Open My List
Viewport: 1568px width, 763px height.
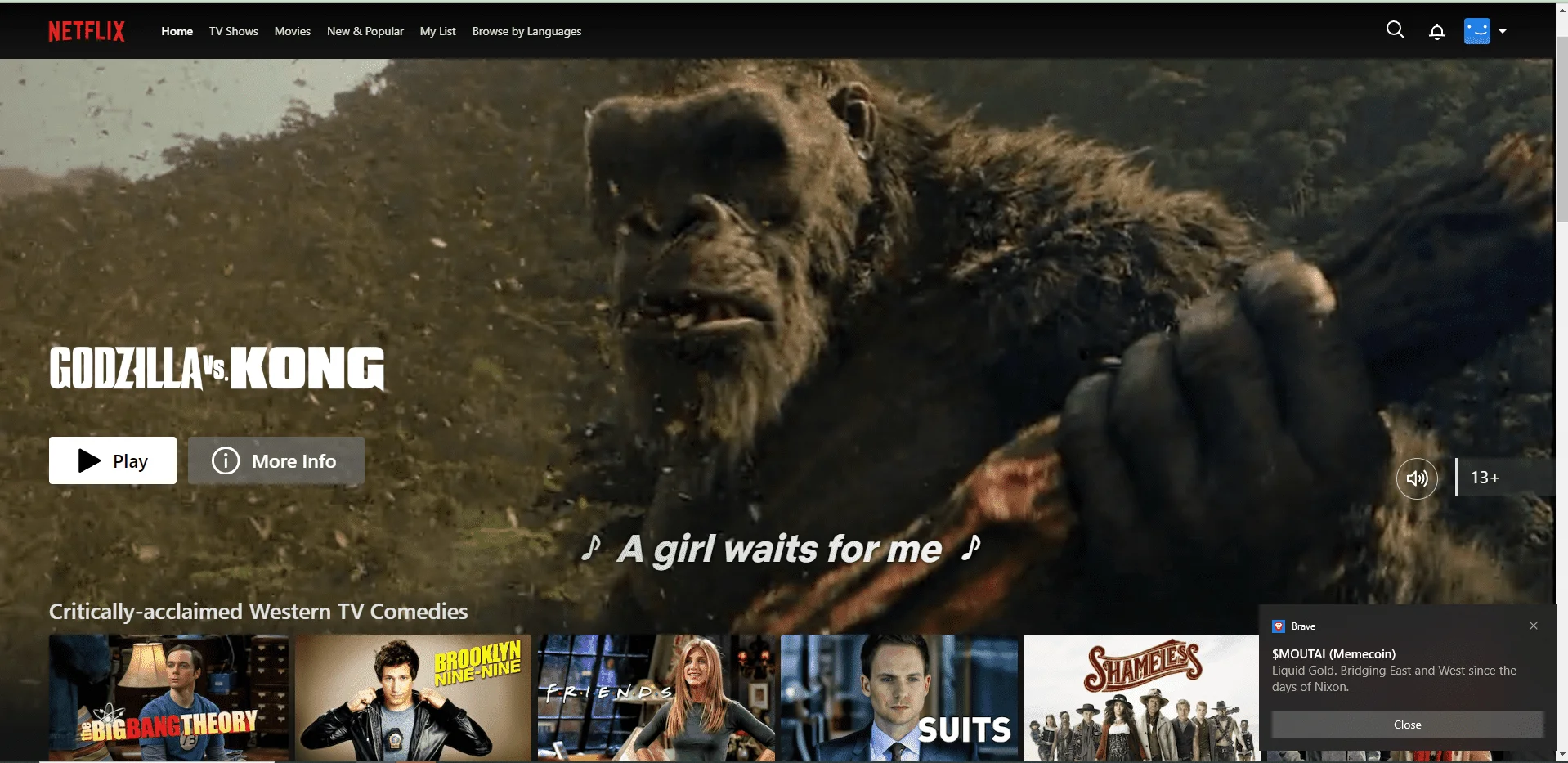(x=438, y=31)
